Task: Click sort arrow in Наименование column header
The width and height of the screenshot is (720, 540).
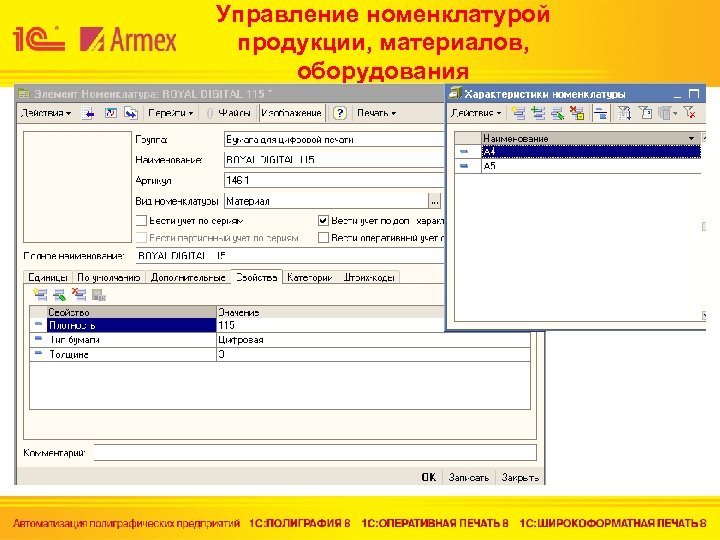Action: tap(691, 138)
